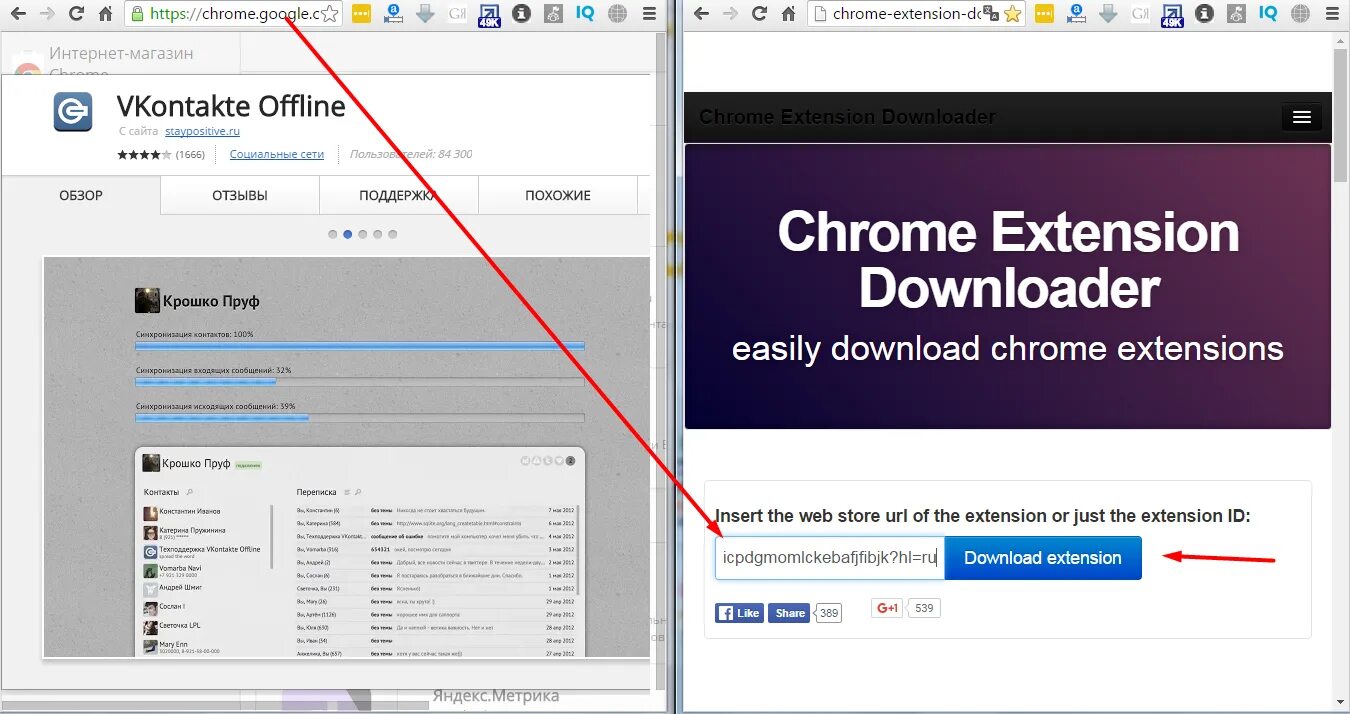Image resolution: width=1350 pixels, height=714 pixels.
Task: Reload the Chrome Web Store page
Action: (x=76, y=14)
